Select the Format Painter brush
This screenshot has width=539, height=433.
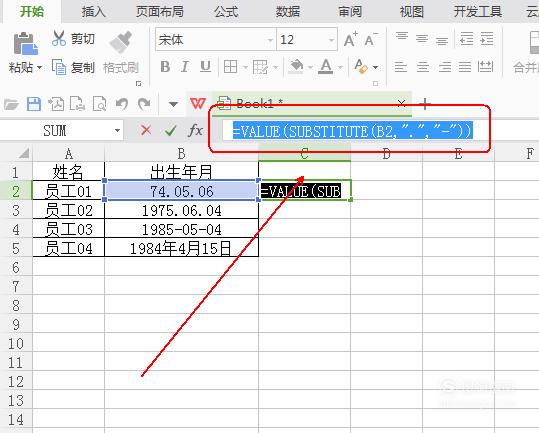pos(121,42)
